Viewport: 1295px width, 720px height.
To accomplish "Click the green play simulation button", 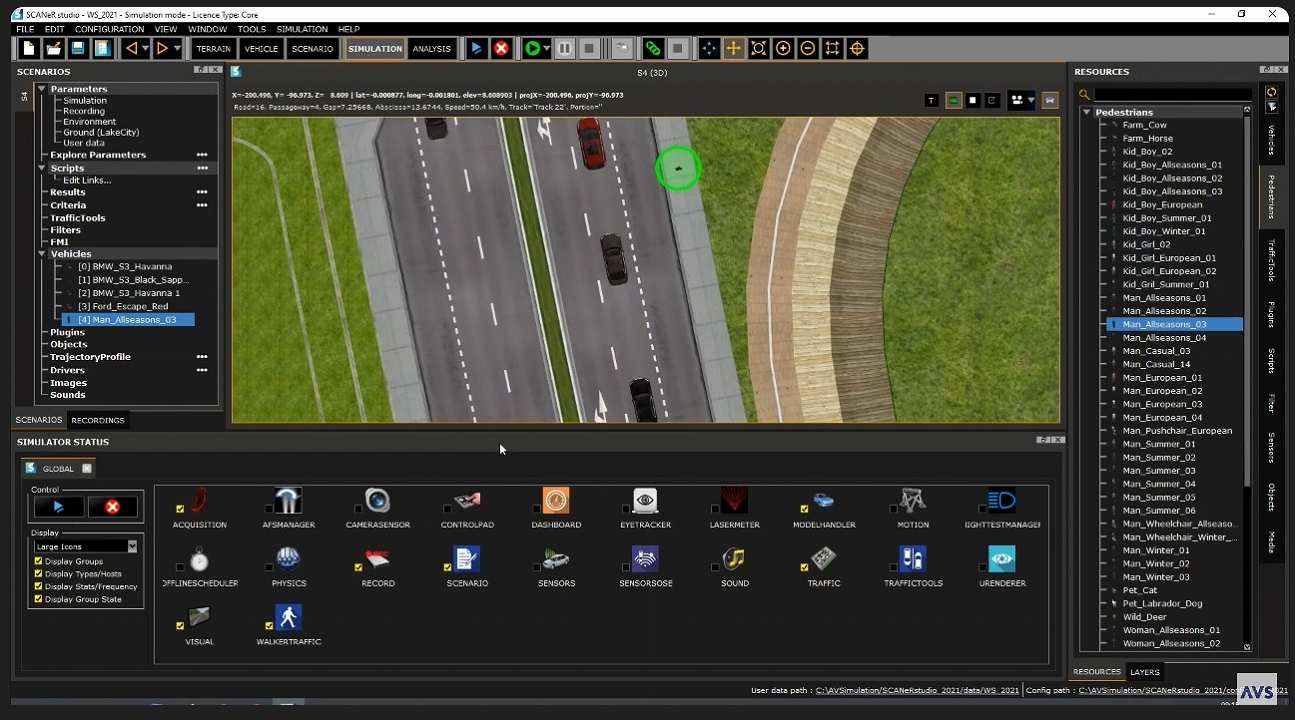I will point(532,48).
